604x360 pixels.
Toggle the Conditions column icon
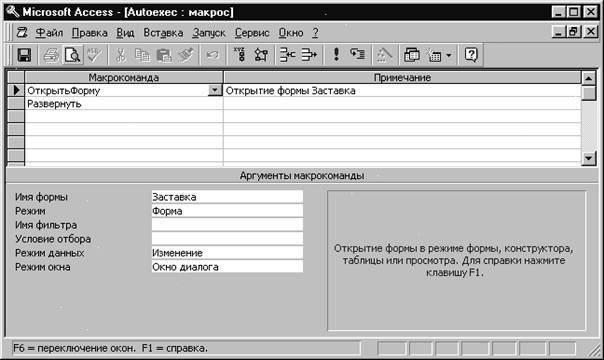261,55
